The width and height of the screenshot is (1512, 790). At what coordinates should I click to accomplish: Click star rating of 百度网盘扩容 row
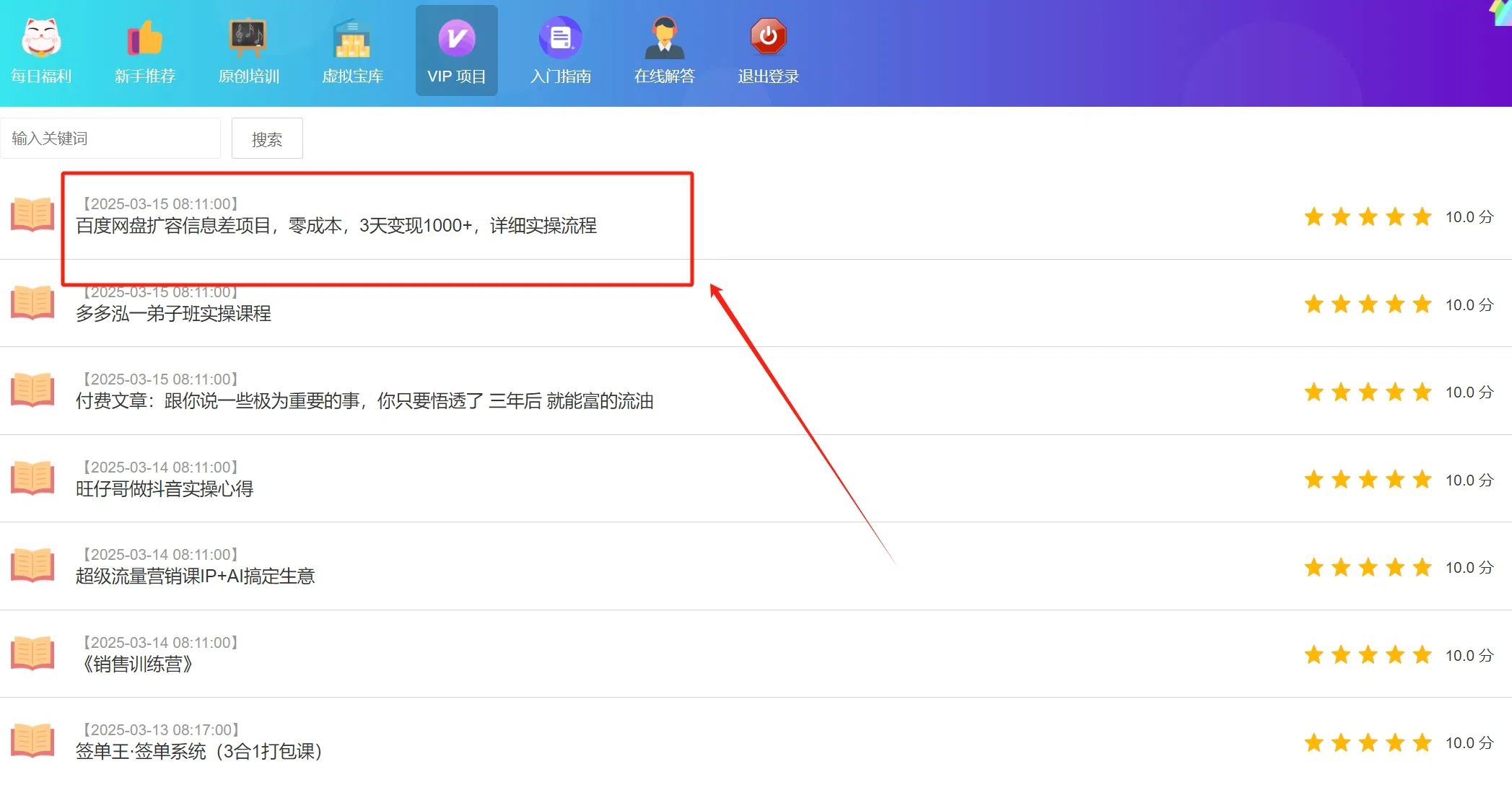click(x=1368, y=216)
